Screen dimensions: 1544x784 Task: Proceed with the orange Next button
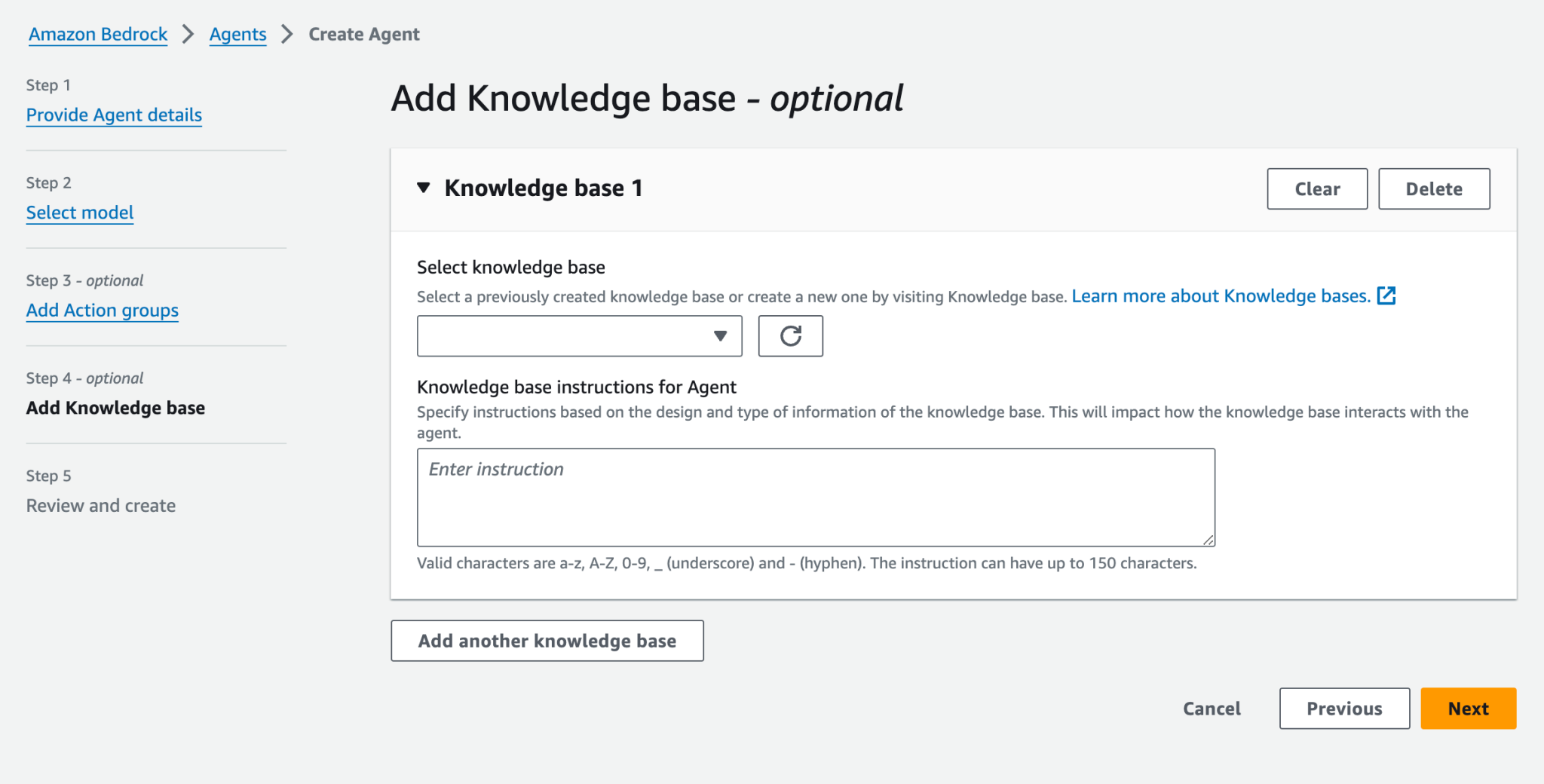[x=1468, y=709]
